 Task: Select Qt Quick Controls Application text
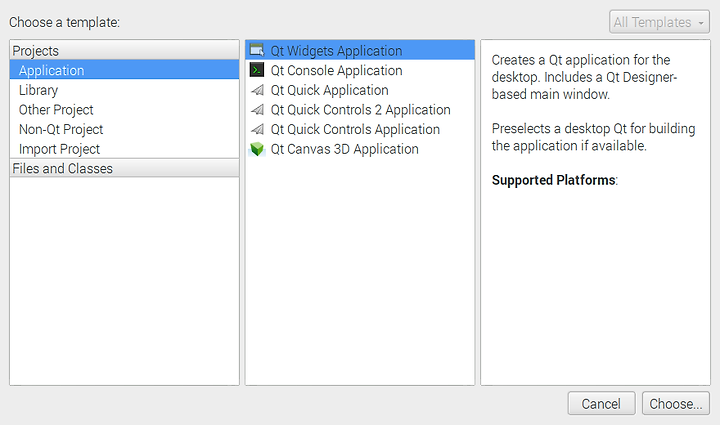[355, 130]
